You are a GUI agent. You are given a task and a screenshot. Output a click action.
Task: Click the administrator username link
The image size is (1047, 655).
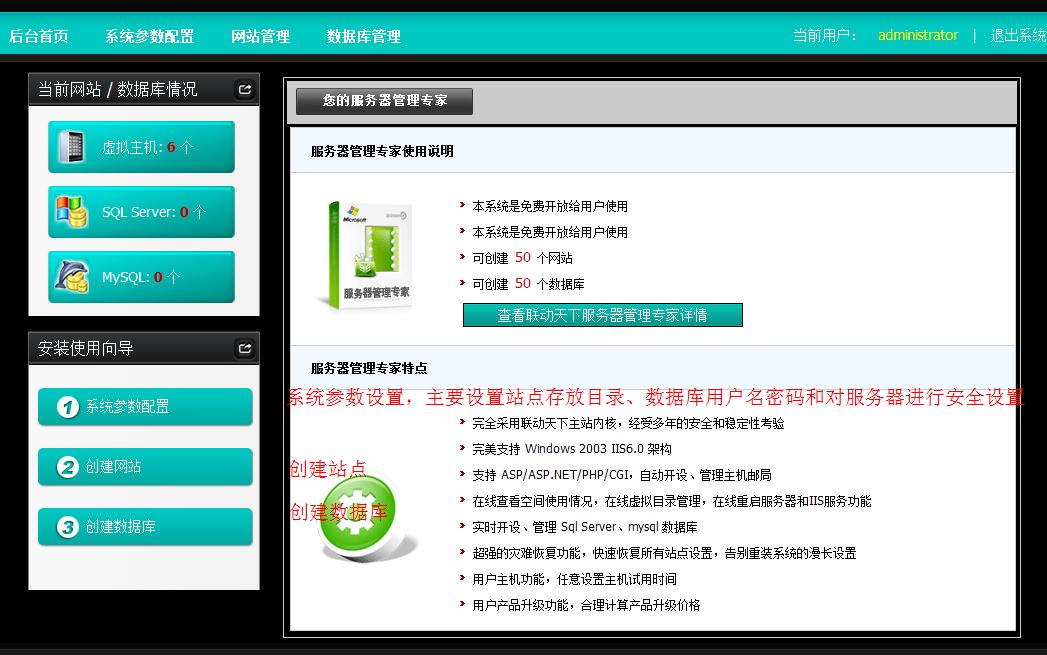[917, 34]
